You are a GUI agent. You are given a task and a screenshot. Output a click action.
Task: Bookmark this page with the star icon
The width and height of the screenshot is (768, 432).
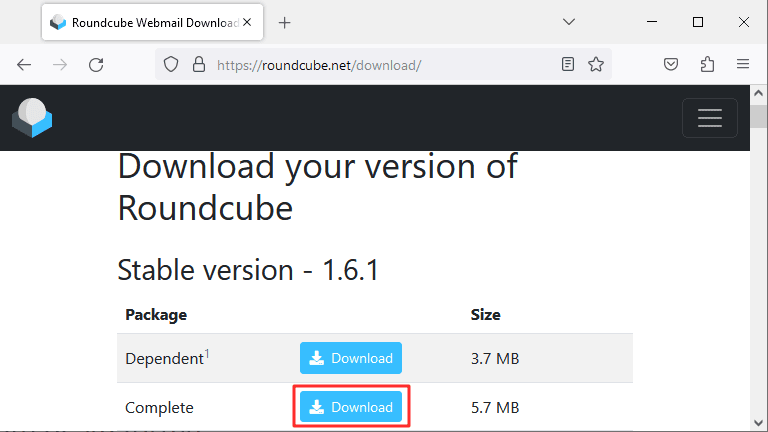pos(596,64)
